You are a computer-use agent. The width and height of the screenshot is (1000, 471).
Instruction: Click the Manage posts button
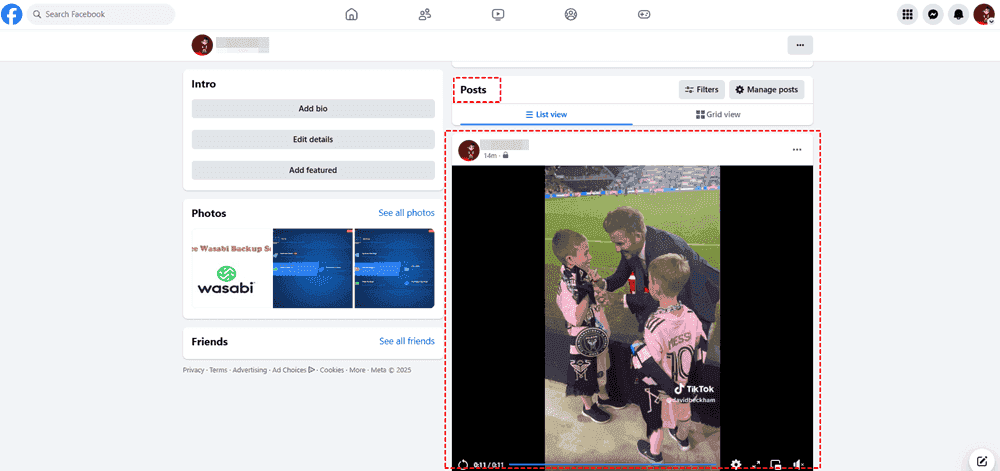pos(767,90)
